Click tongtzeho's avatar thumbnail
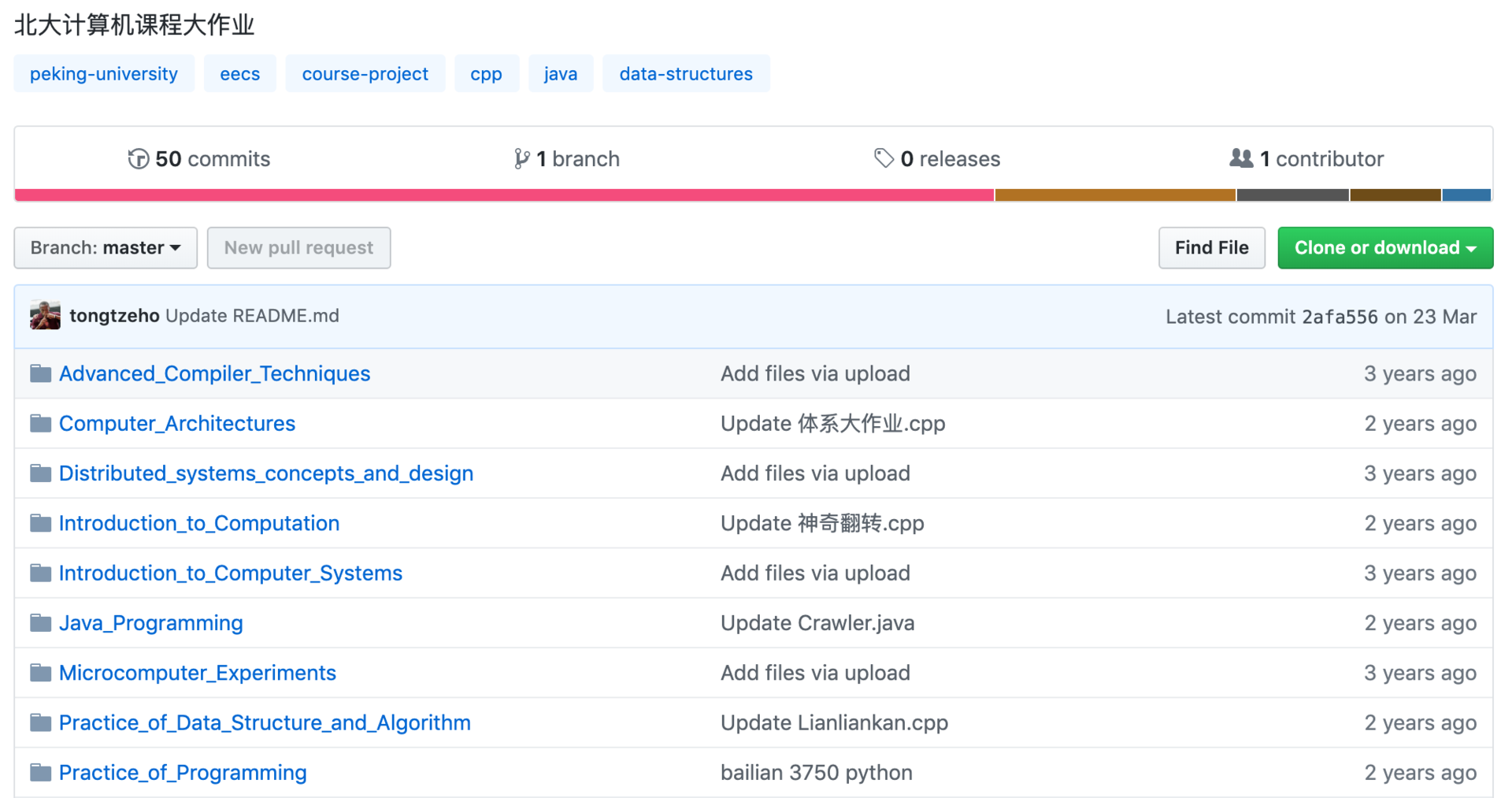The width and height of the screenshot is (1512, 798). [46, 316]
